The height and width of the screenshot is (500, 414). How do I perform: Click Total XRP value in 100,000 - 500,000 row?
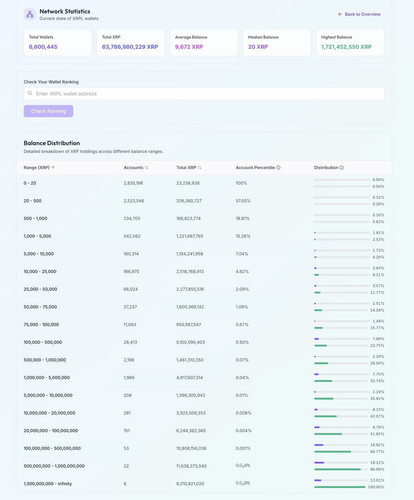click(191, 342)
